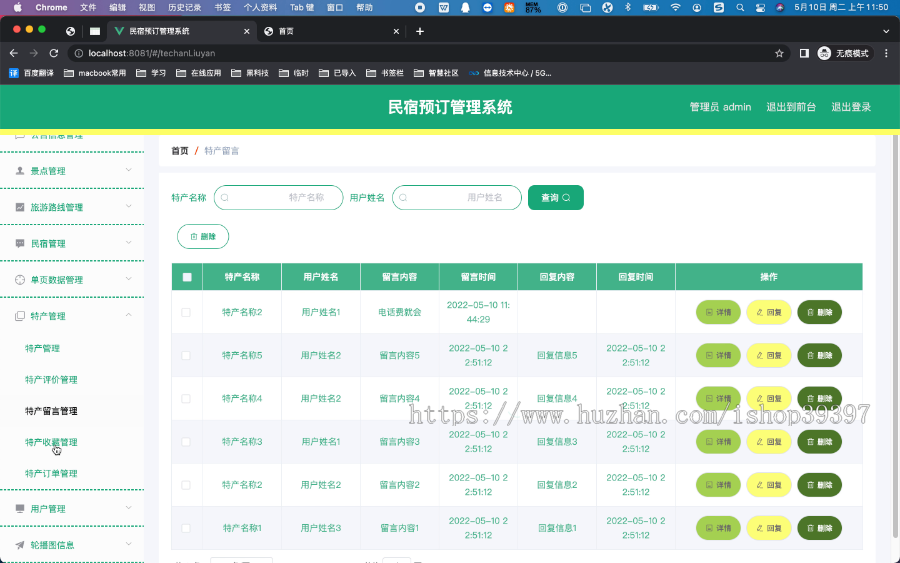Open macOS Control Center icon

click(x=760, y=7)
